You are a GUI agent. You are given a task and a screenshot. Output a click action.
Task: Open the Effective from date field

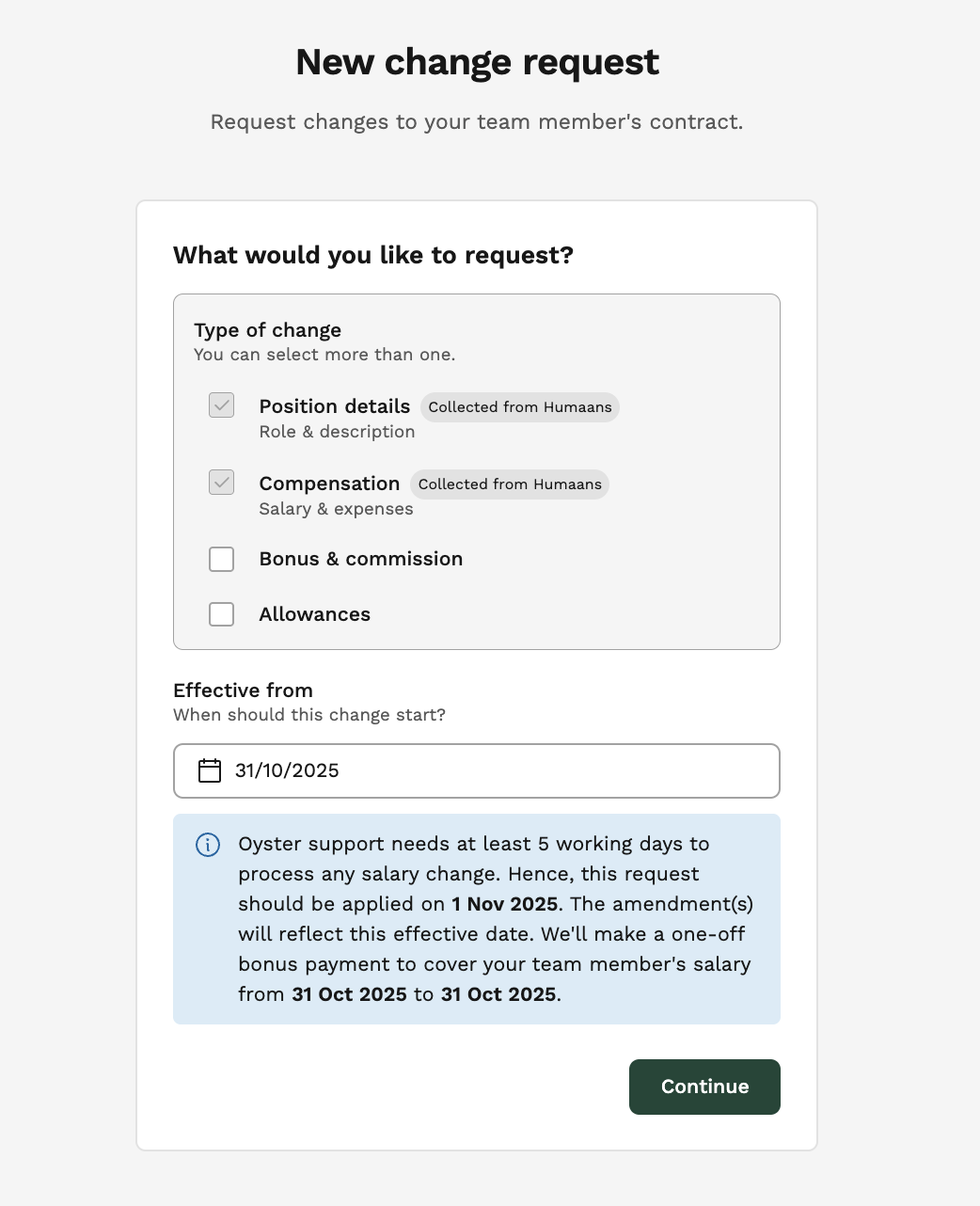477,770
